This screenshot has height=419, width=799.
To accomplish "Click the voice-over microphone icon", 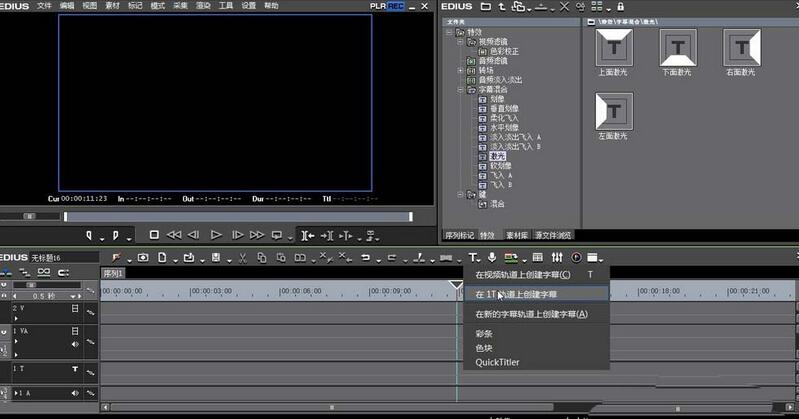I will click(x=492, y=258).
